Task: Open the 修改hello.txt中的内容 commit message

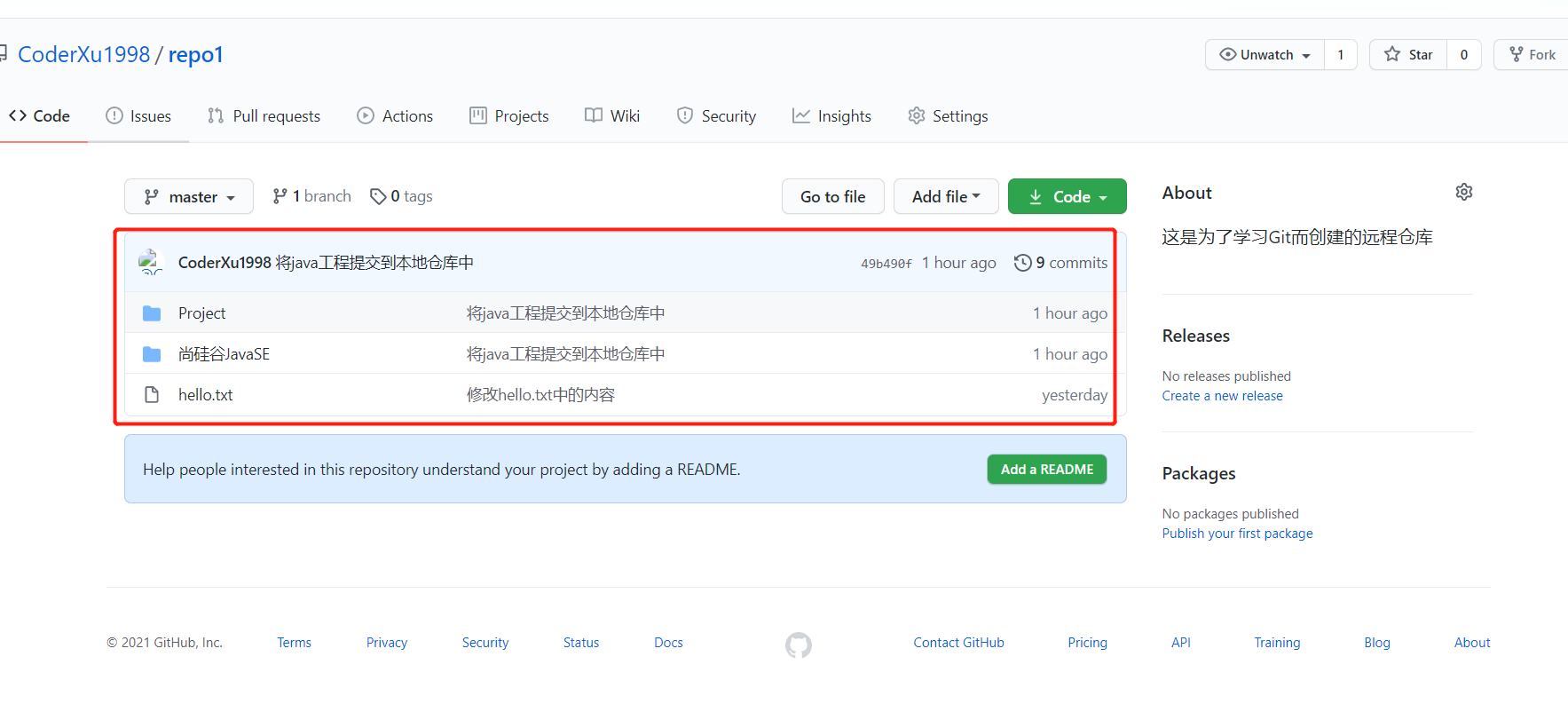Action: point(540,395)
